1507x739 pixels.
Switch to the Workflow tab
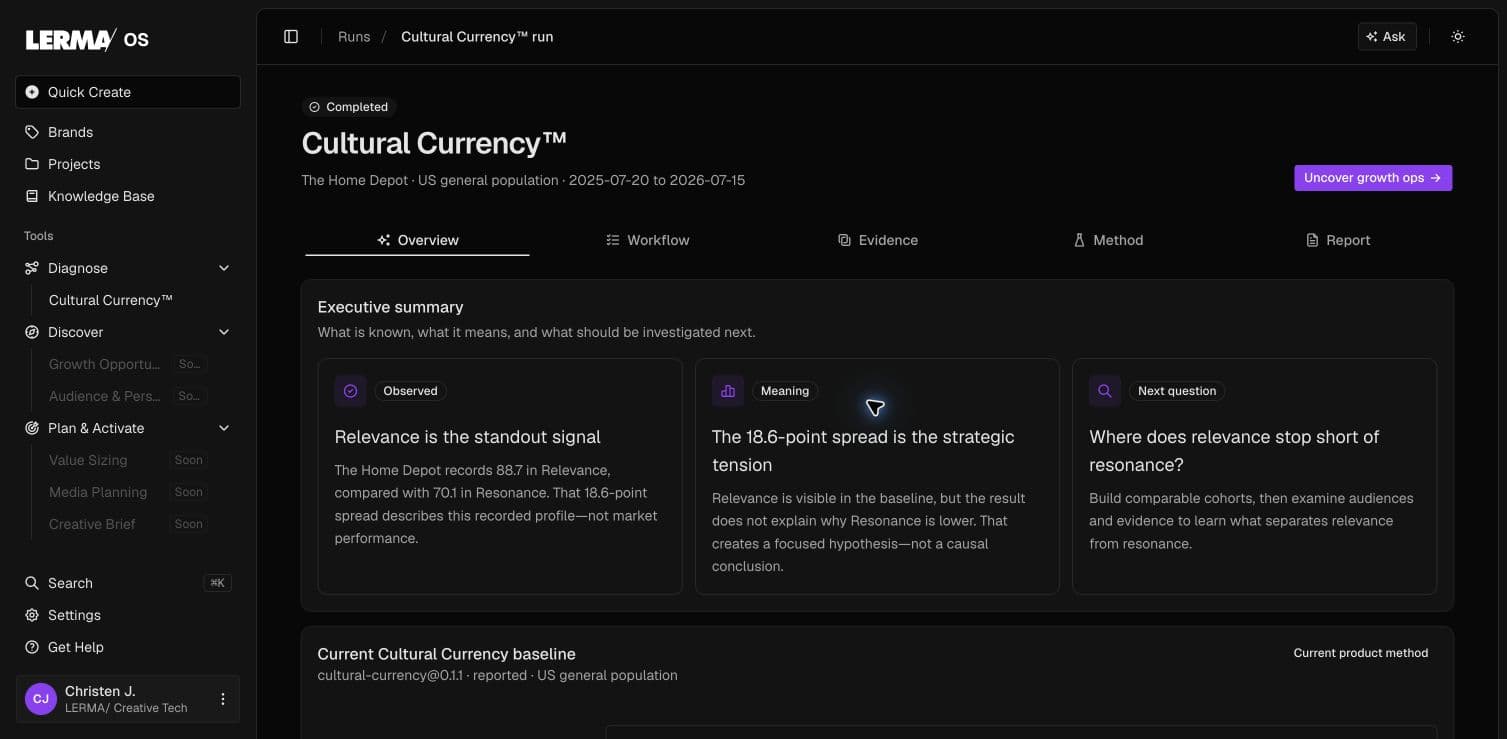[648, 240]
